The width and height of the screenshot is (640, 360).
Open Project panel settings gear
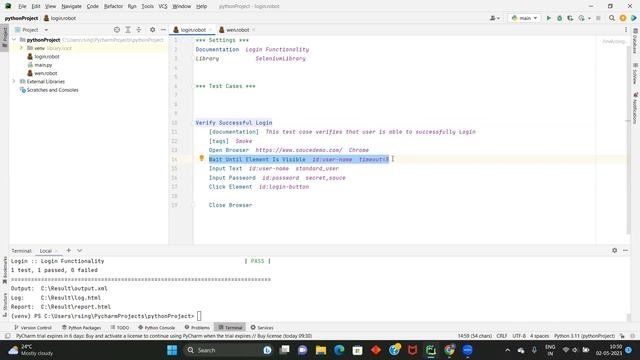152,30
